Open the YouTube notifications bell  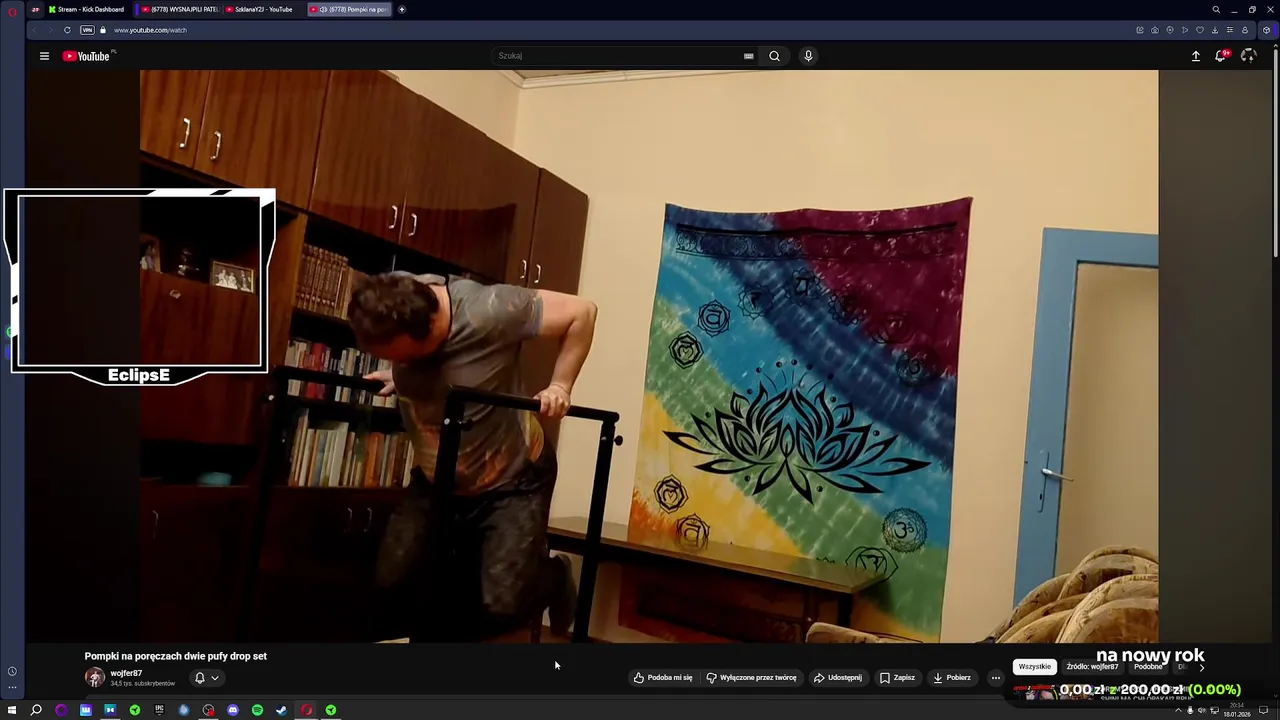[1220, 56]
